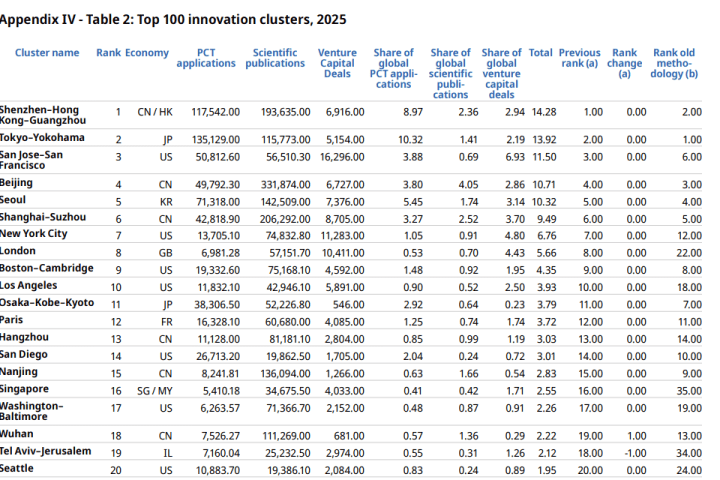Image resolution: width=720 pixels, height=480 pixels.
Task: Click the Seoul cluster name
Action: click(14, 200)
